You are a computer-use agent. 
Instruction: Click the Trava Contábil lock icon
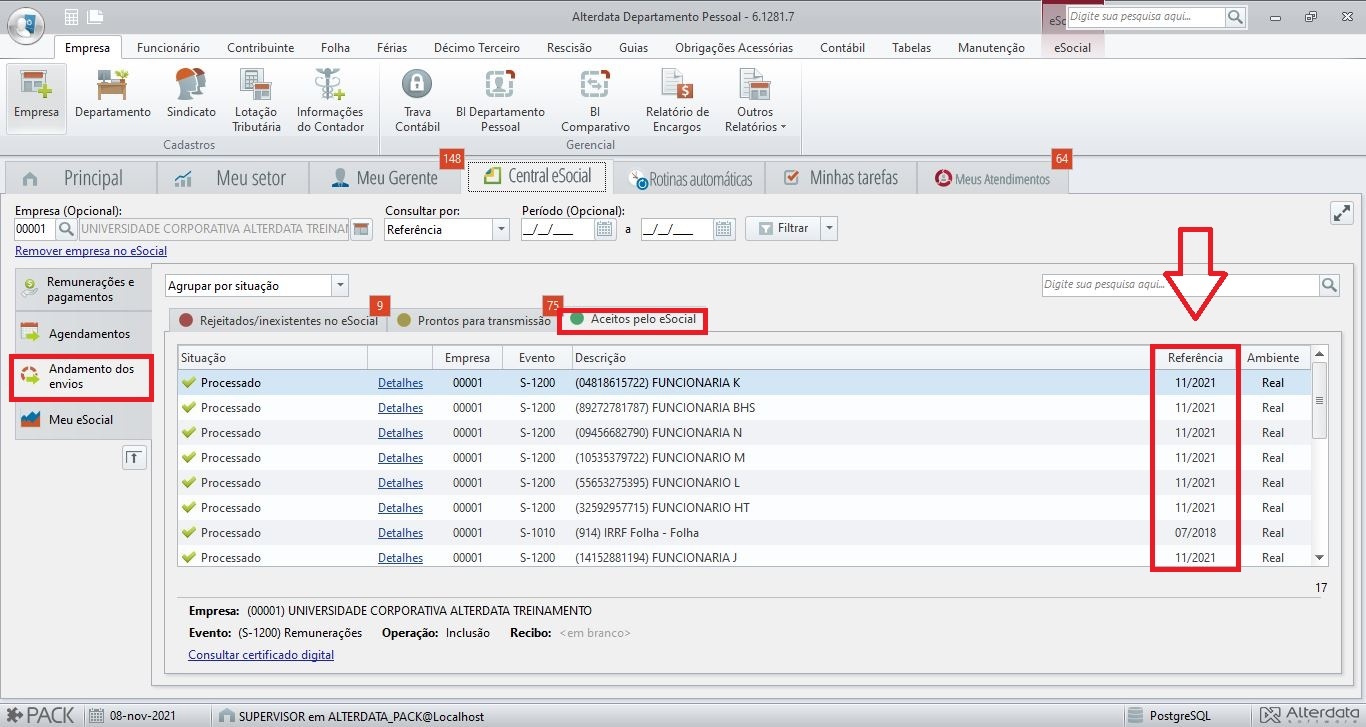417,83
